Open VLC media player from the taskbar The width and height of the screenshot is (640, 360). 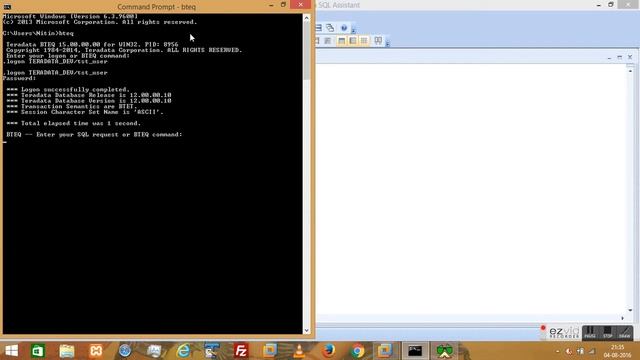click(x=299, y=351)
